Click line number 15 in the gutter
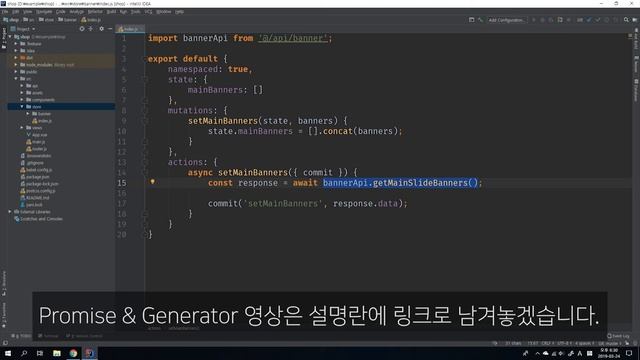The width and height of the screenshot is (640, 360). 122,183
